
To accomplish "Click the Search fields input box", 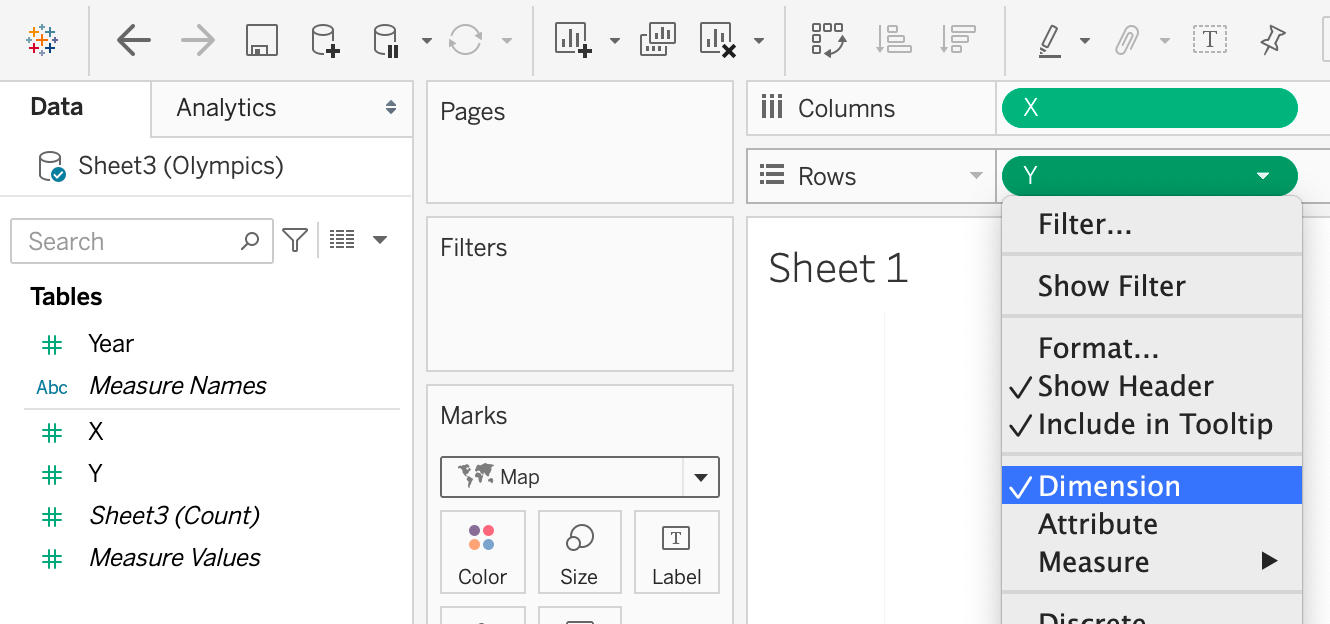I will 130,241.
